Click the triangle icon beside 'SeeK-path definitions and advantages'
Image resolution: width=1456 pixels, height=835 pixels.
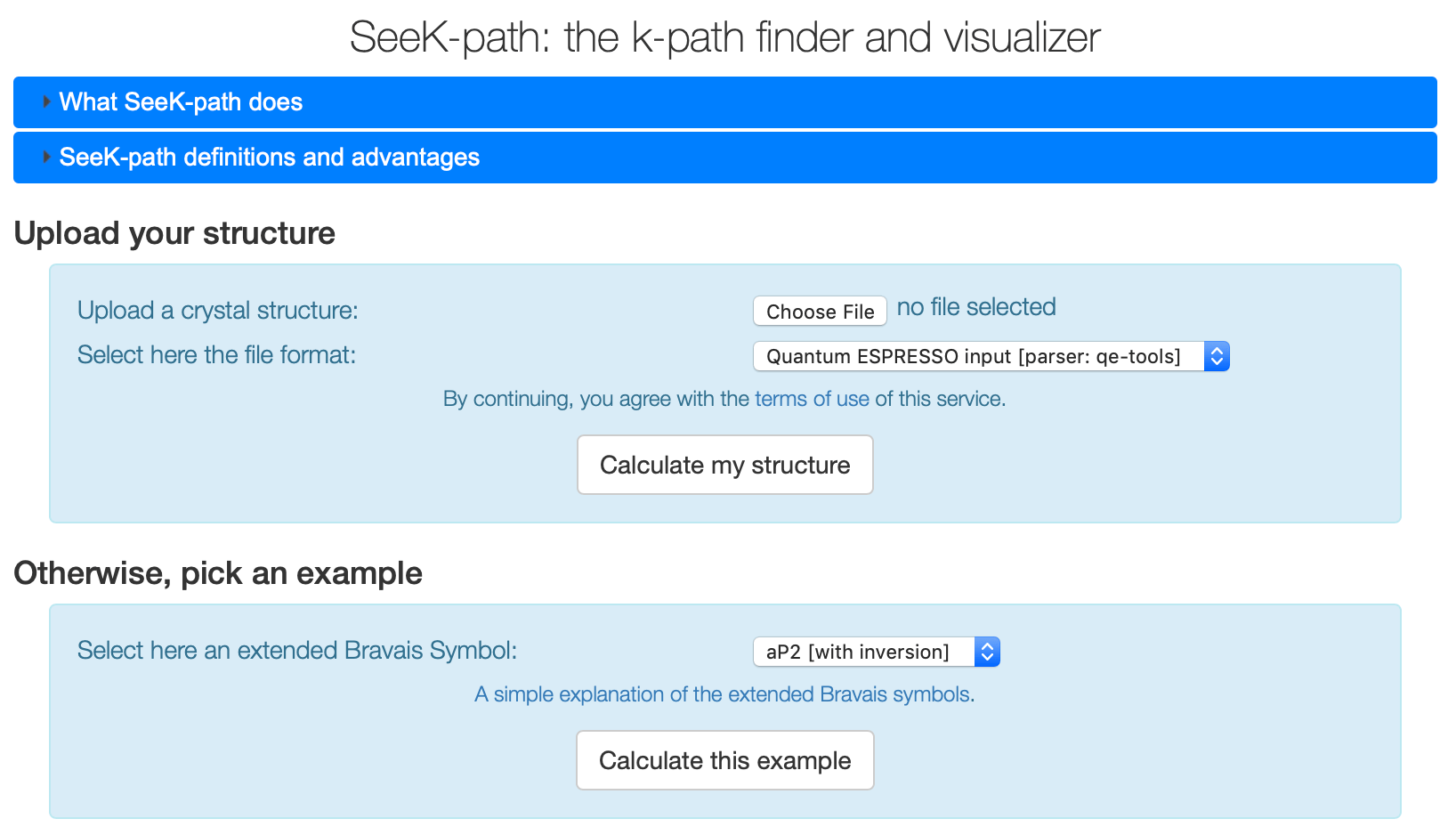(46, 157)
